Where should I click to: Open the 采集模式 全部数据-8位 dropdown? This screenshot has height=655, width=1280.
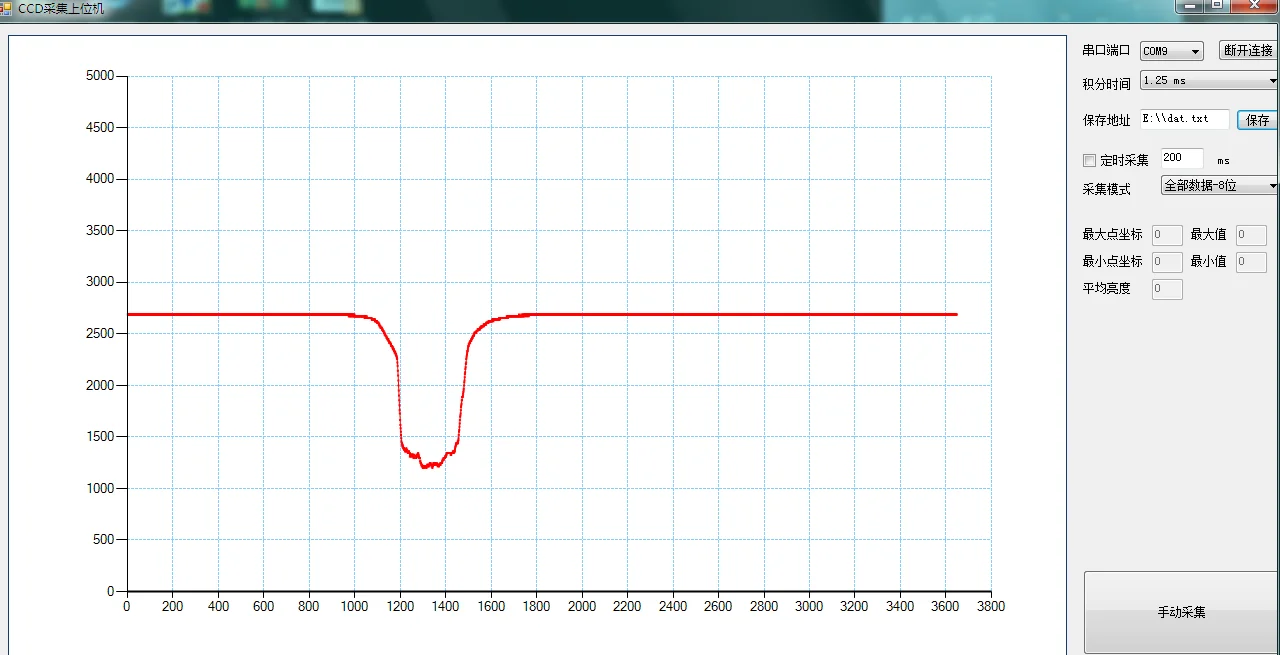pyautogui.click(x=1219, y=185)
